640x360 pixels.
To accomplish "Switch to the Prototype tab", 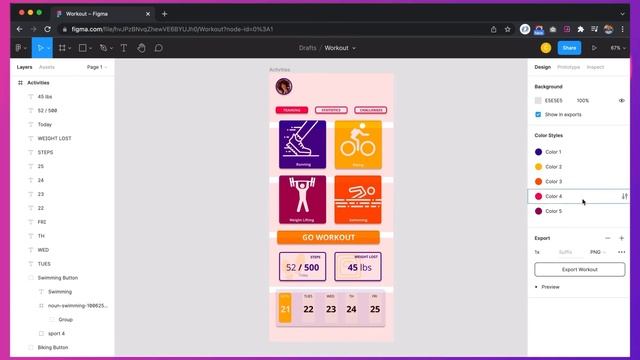I will click(x=569, y=67).
